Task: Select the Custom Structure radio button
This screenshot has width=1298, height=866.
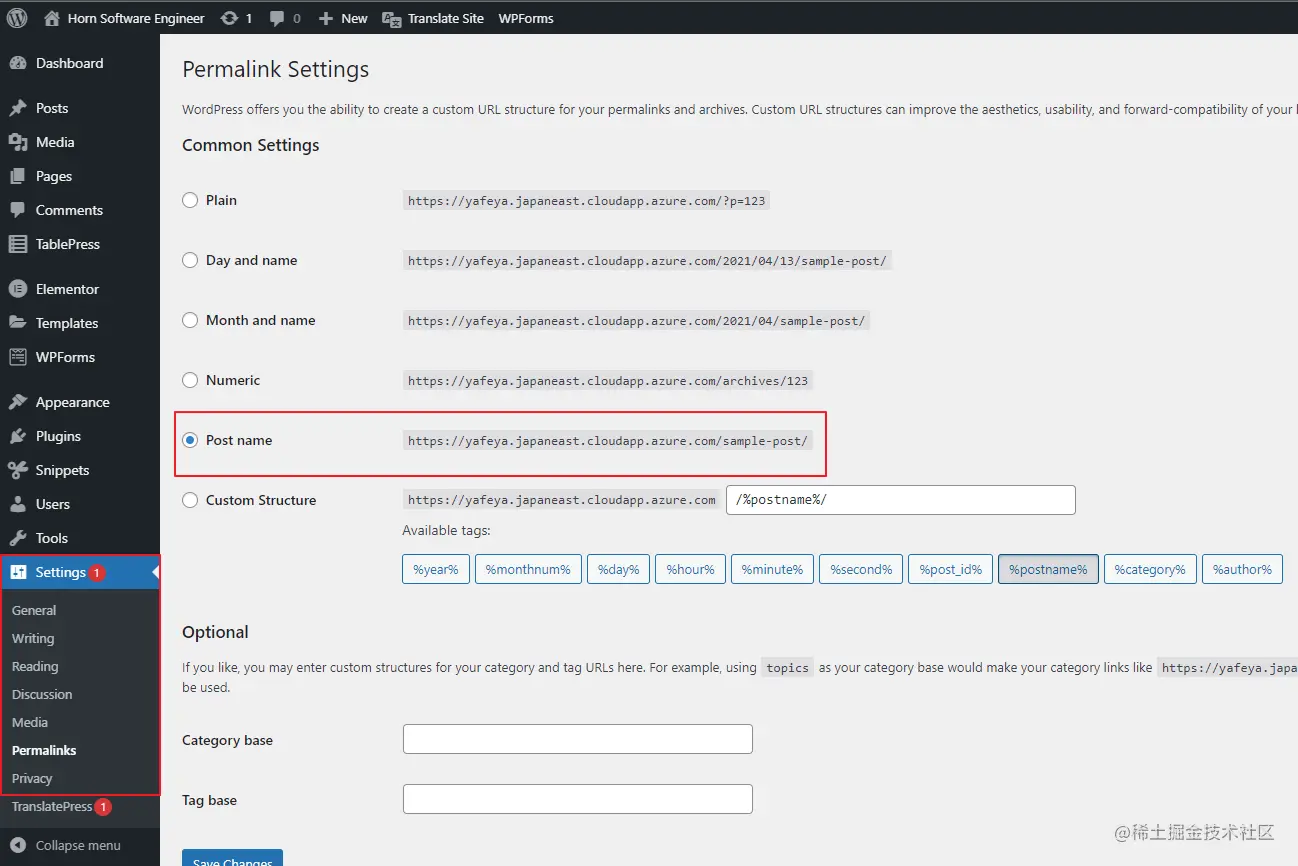Action: pos(190,500)
